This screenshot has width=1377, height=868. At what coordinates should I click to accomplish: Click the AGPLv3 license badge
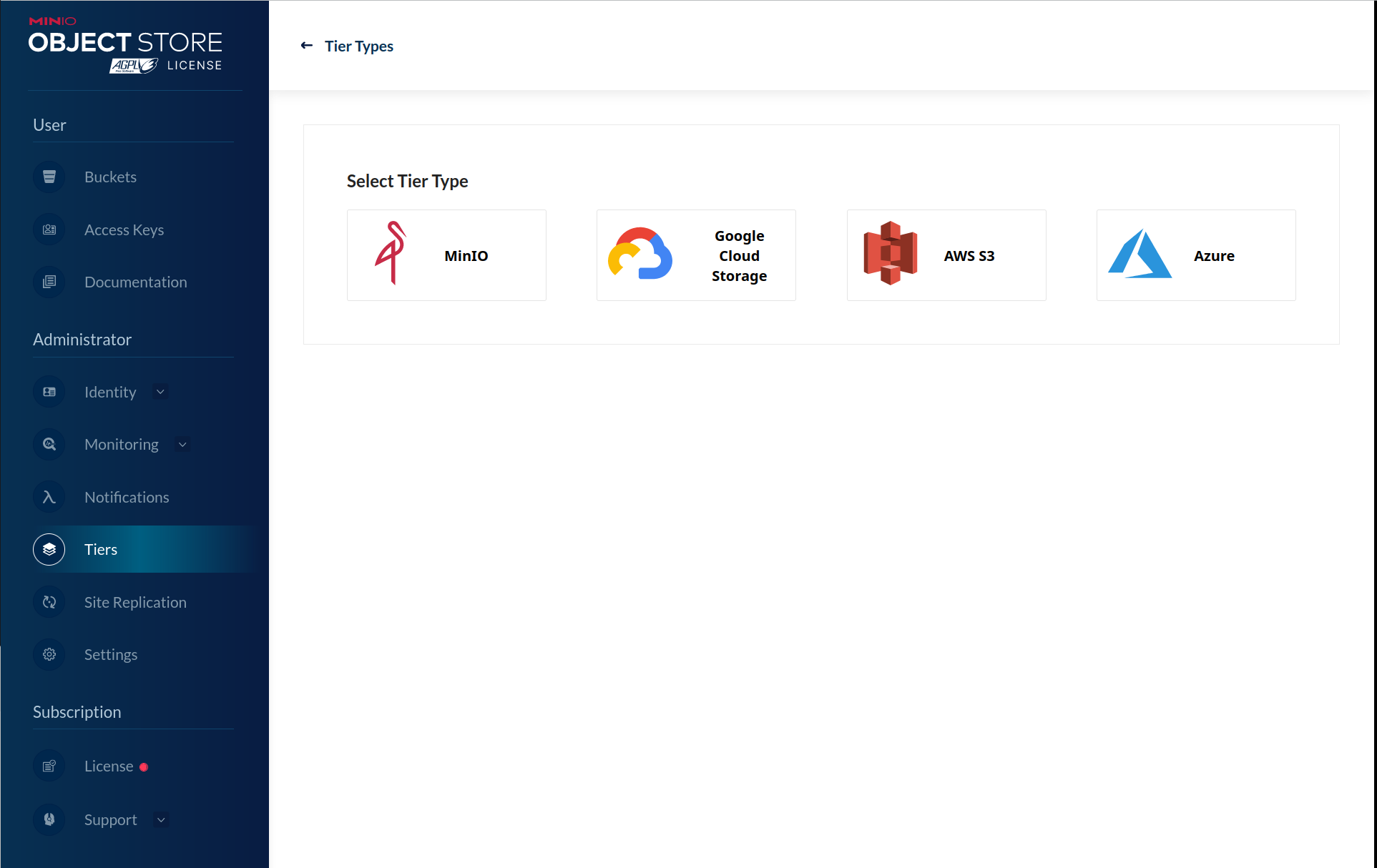pos(134,66)
